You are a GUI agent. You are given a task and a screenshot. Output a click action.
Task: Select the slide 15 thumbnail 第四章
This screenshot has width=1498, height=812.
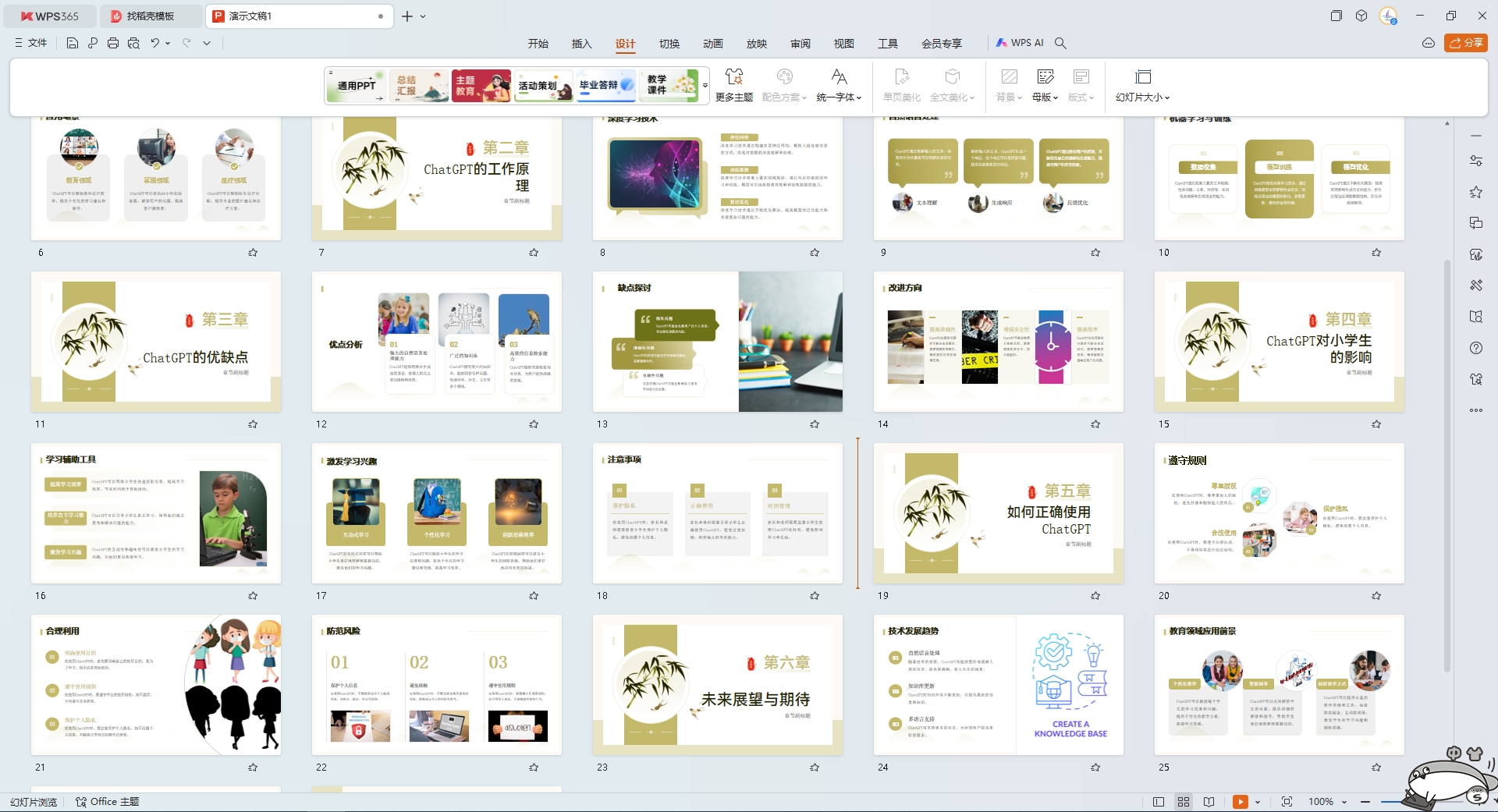(1280, 342)
